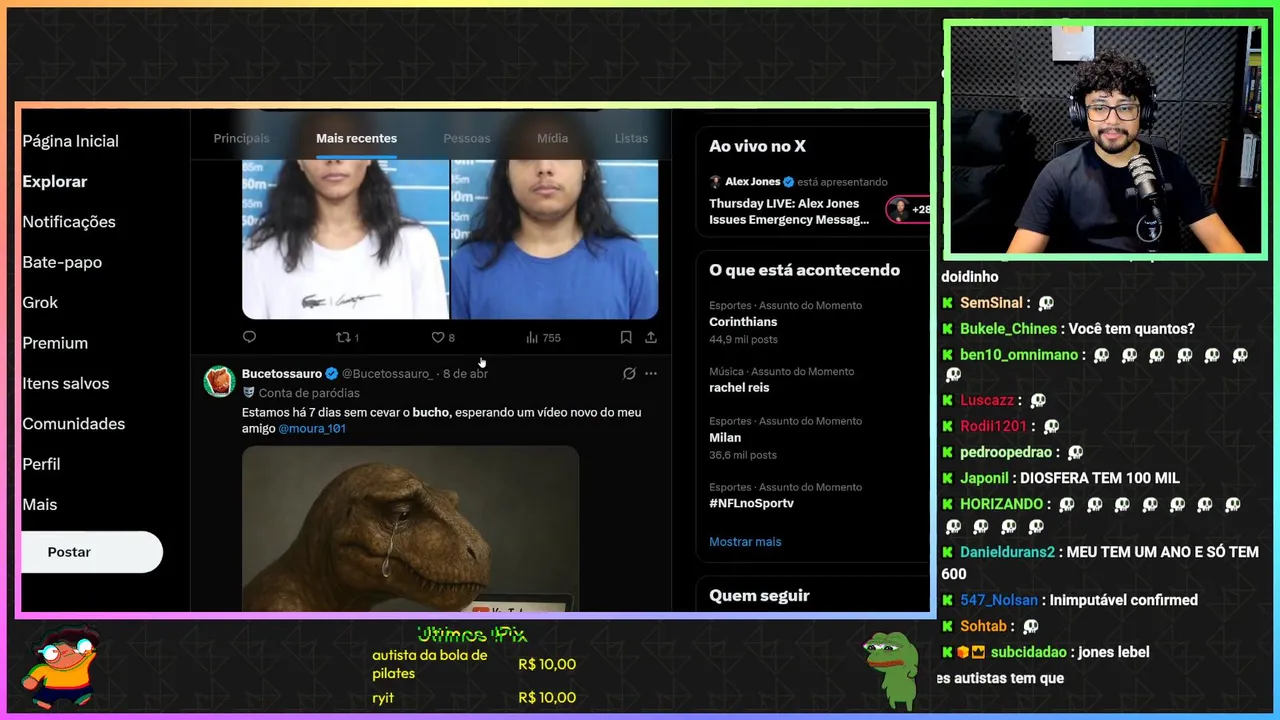1280x720 pixels.
Task: Open the left mugshot photo of woman
Action: point(345,239)
